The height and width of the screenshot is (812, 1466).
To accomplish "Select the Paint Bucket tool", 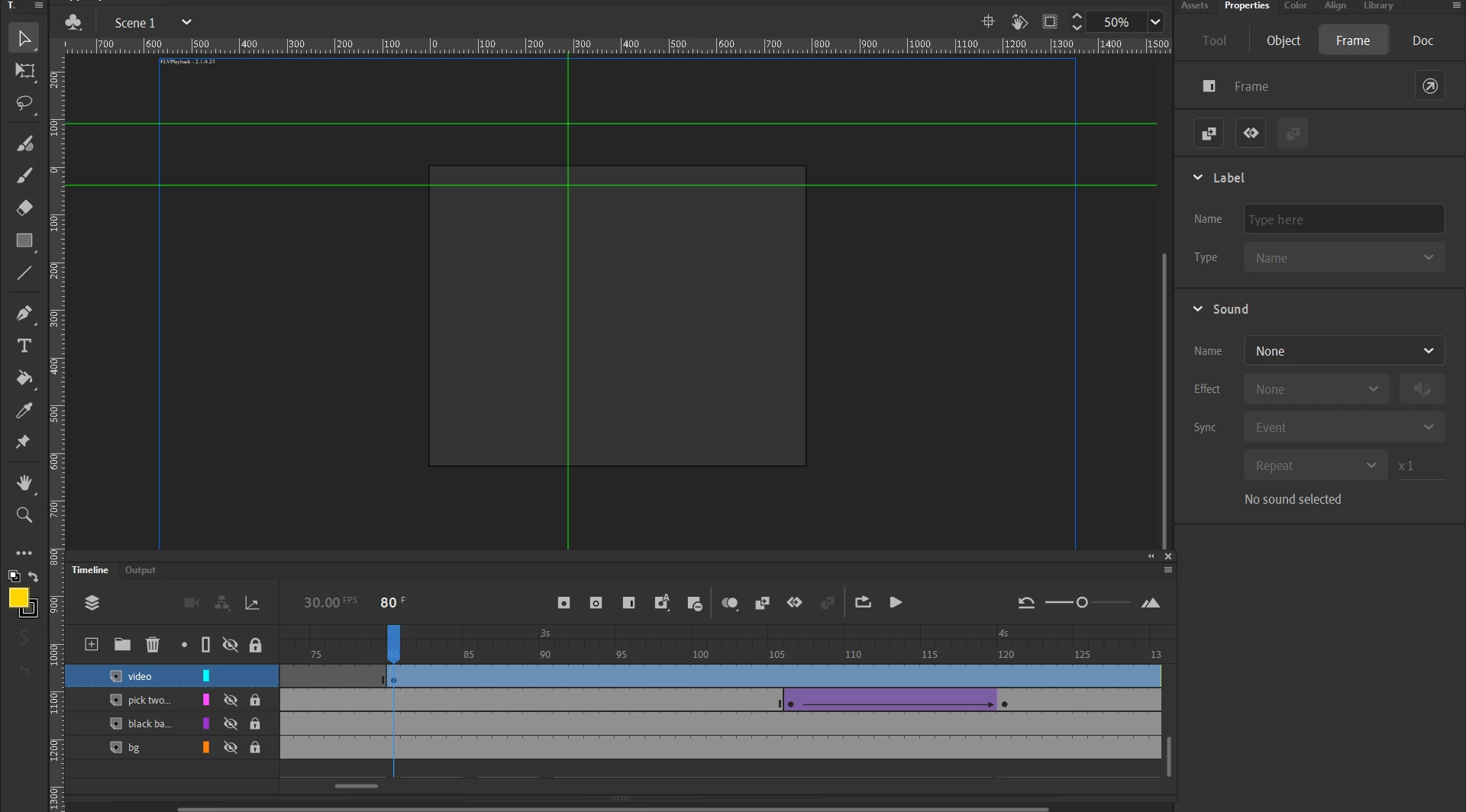I will [24, 378].
